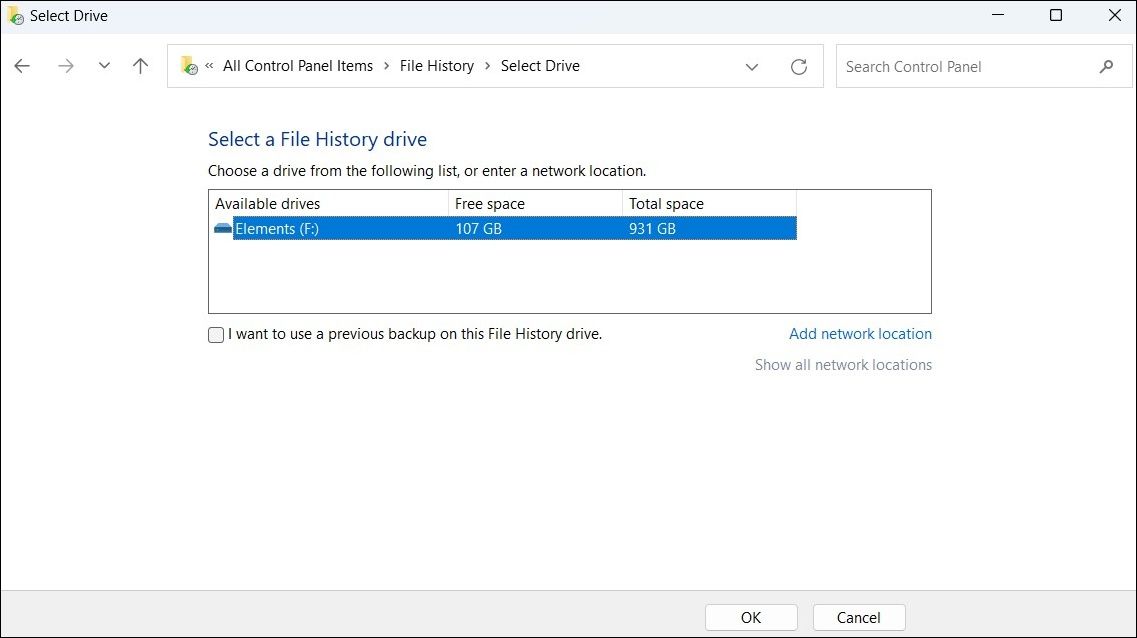This screenshot has width=1137, height=638.
Task: Click the 931 GB total space value
Action: 652,228
